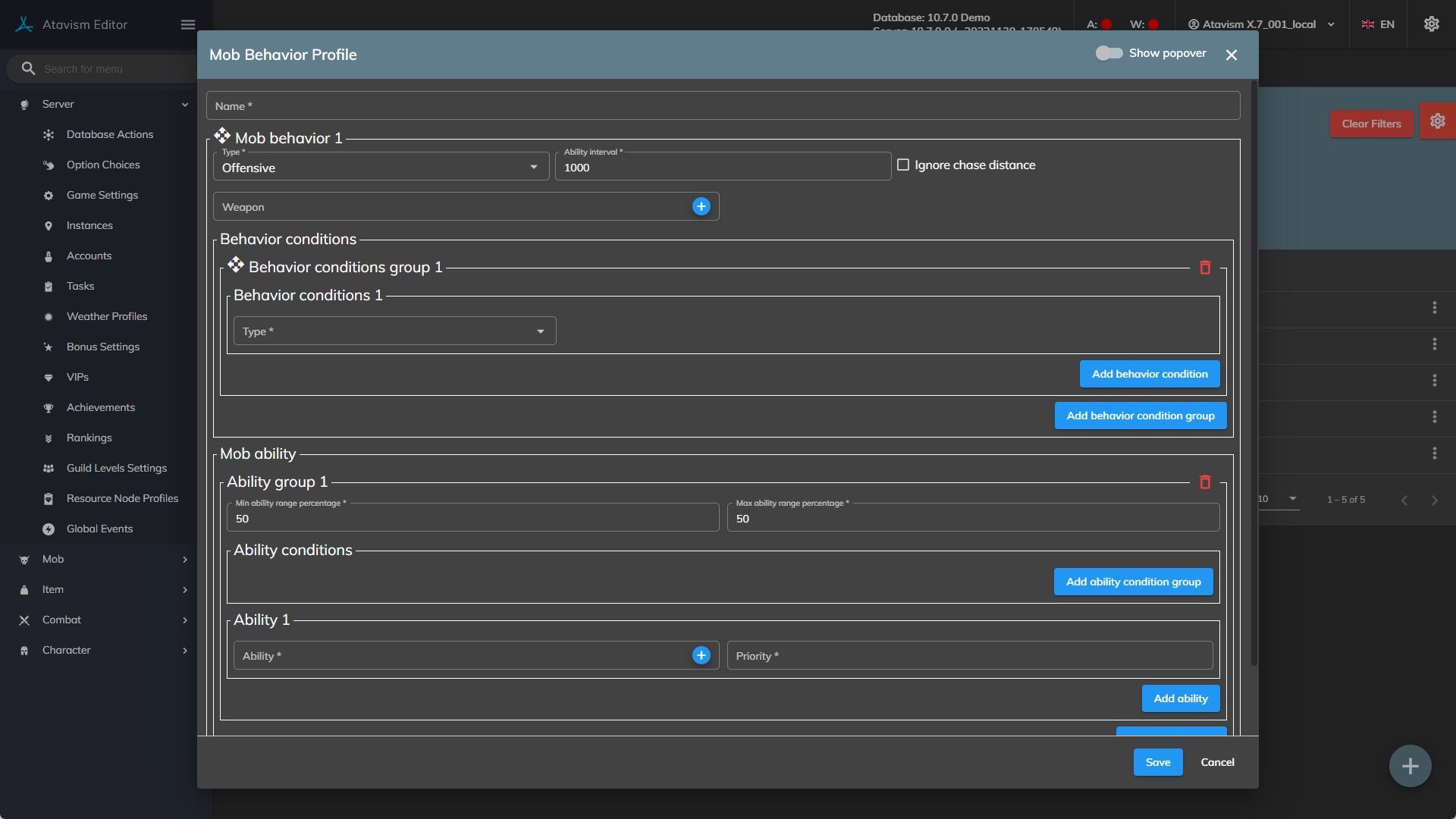
Task: Delete Ability group 1 with trash icon
Action: tap(1205, 482)
